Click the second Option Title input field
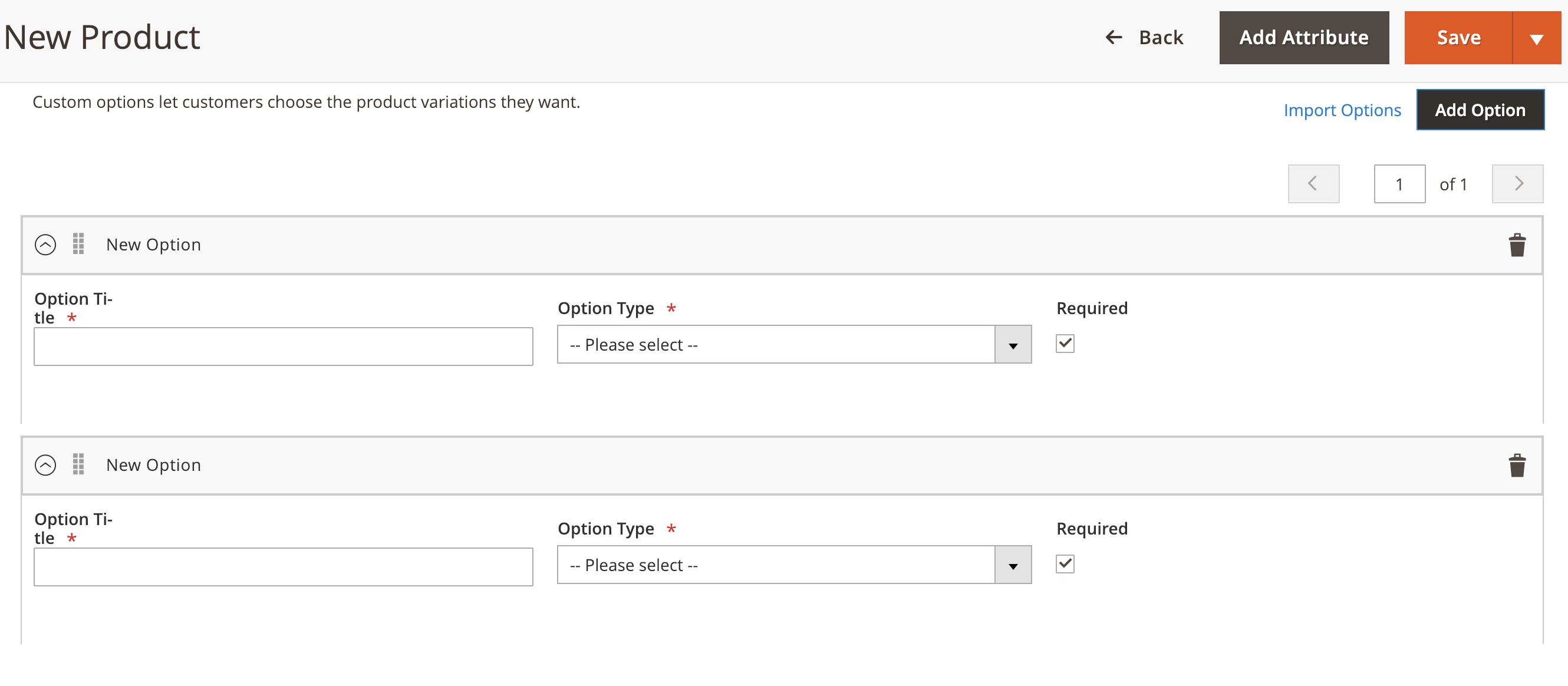 pyautogui.click(x=283, y=567)
